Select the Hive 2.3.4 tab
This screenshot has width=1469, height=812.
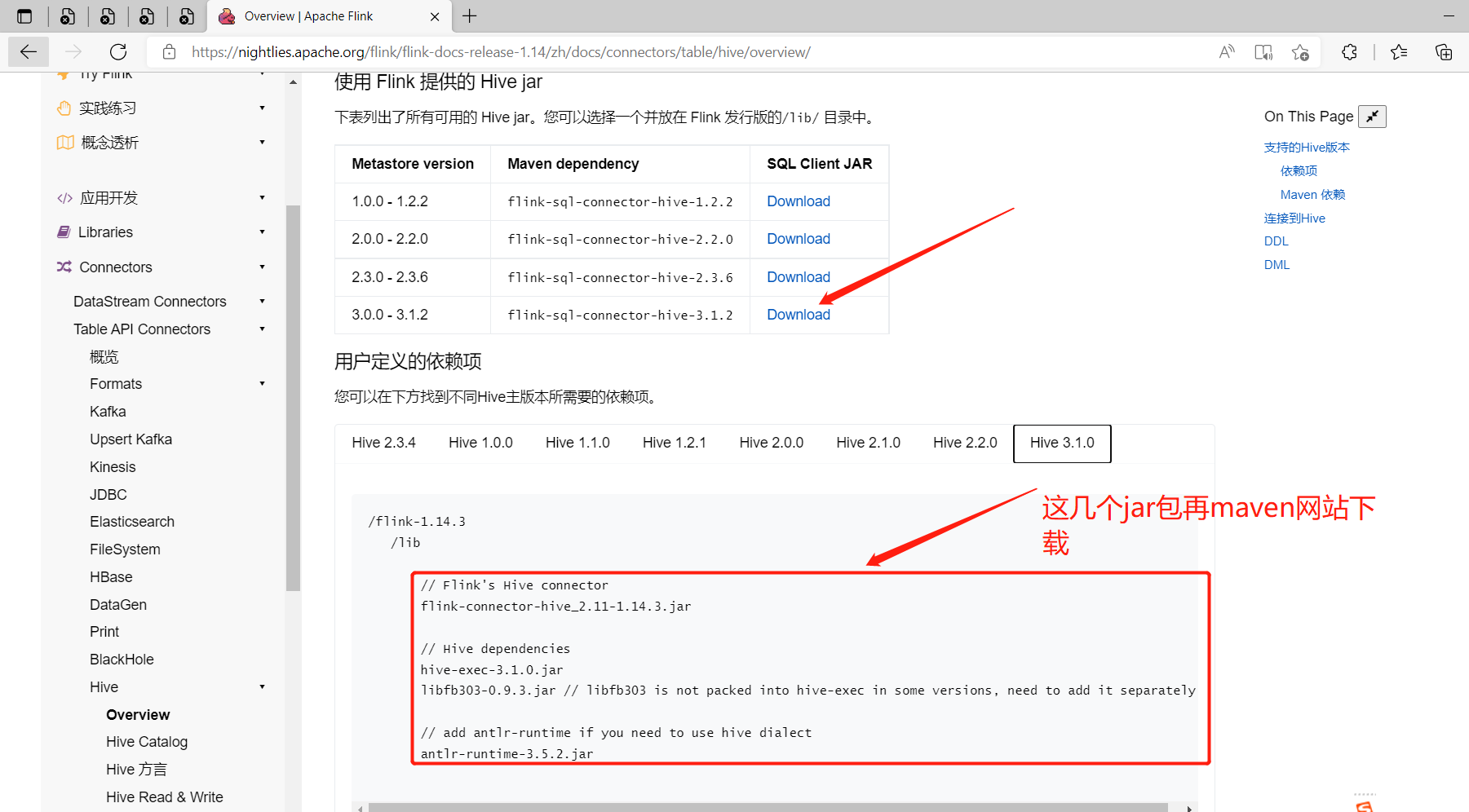point(383,443)
